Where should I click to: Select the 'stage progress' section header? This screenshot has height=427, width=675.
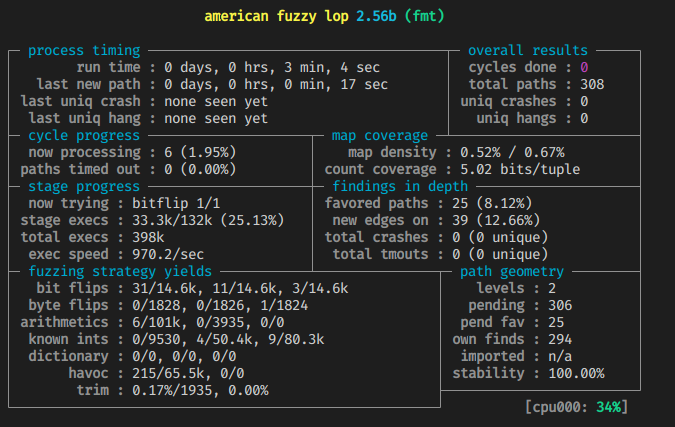point(84,186)
